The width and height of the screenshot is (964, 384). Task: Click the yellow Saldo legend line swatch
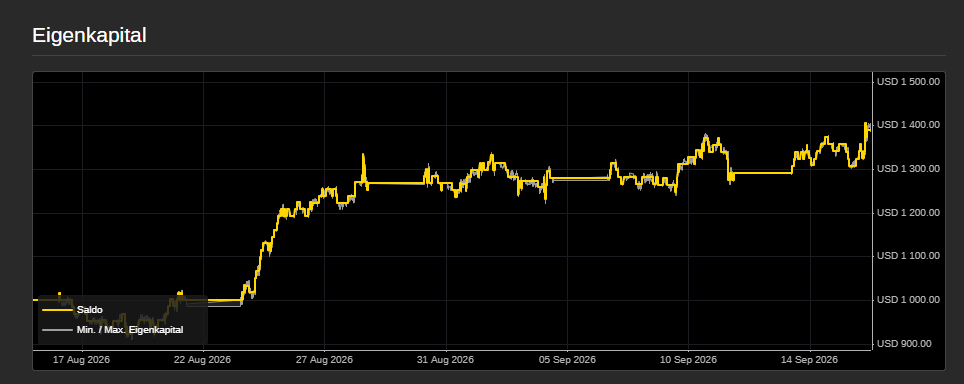(57, 310)
